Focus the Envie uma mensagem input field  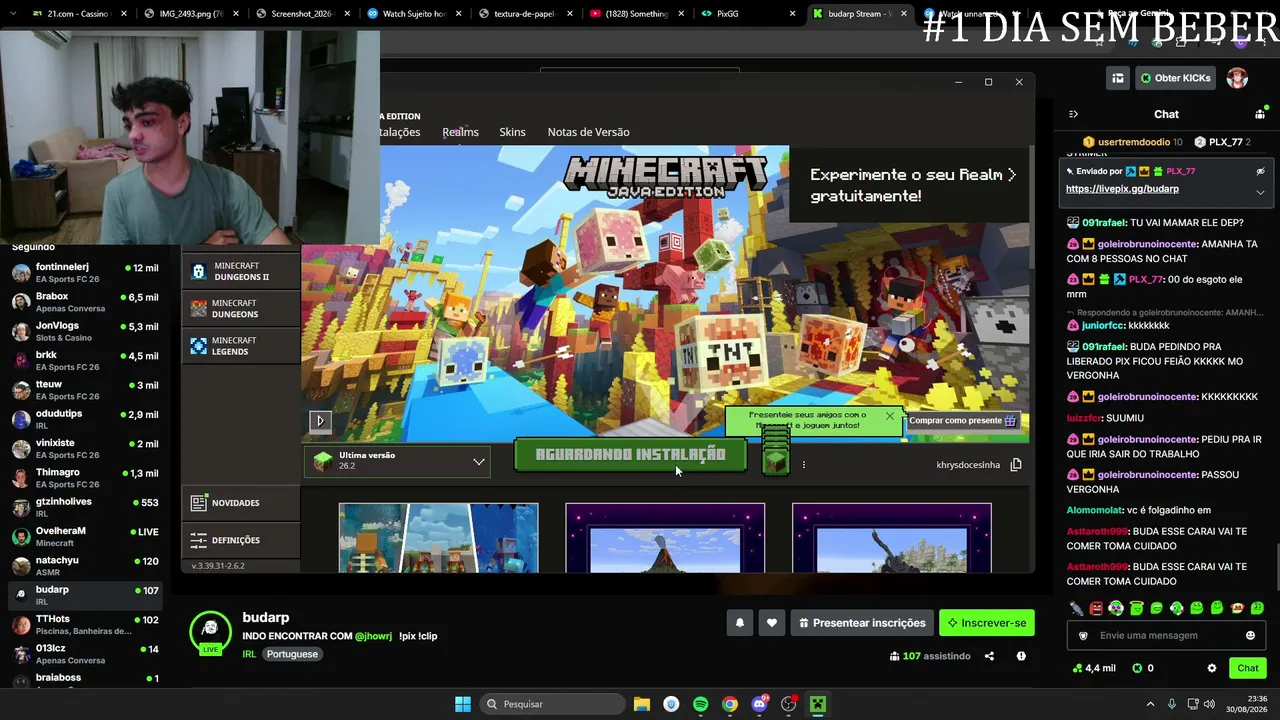[x=1166, y=635]
